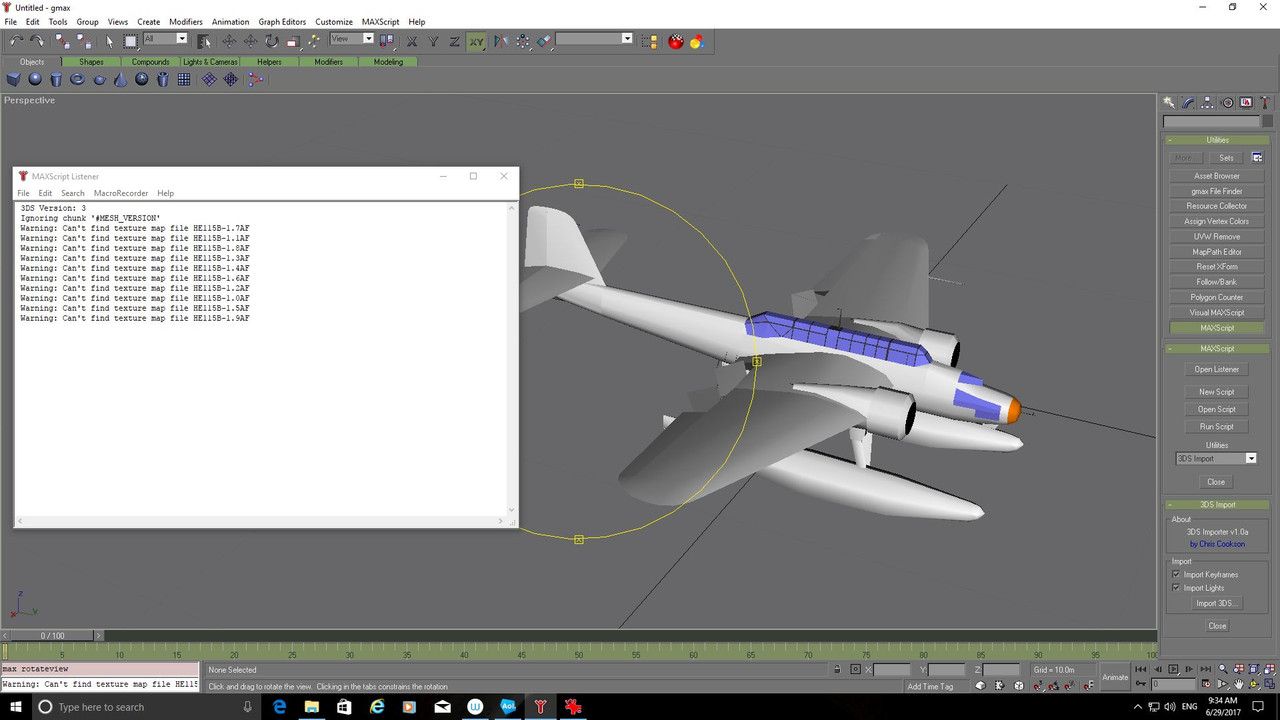Image resolution: width=1280 pixels, height=720 pixels.
Task: Click the X coordinate input field
Action: [x=892, y=670]
